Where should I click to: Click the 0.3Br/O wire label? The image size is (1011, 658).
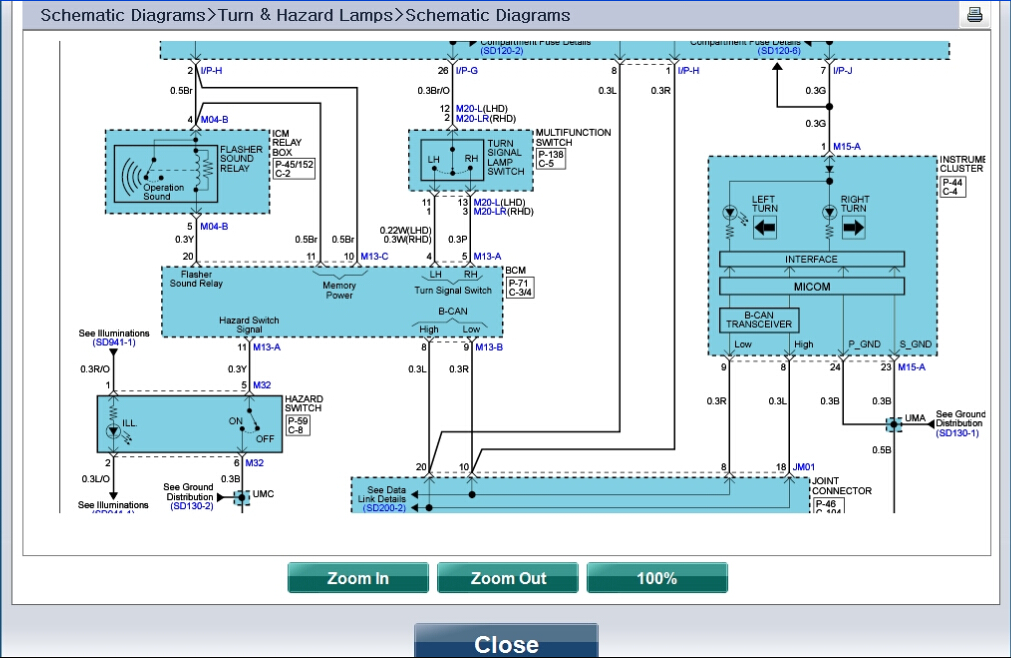click(433, 90)
